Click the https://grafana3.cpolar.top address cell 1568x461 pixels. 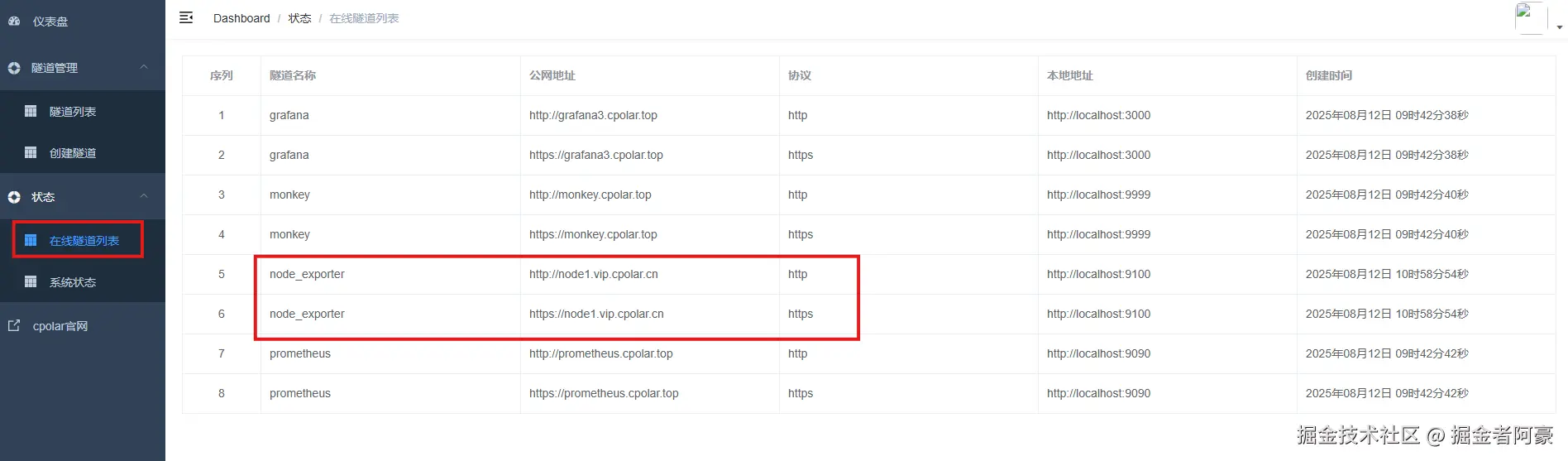tap(596, 155)
